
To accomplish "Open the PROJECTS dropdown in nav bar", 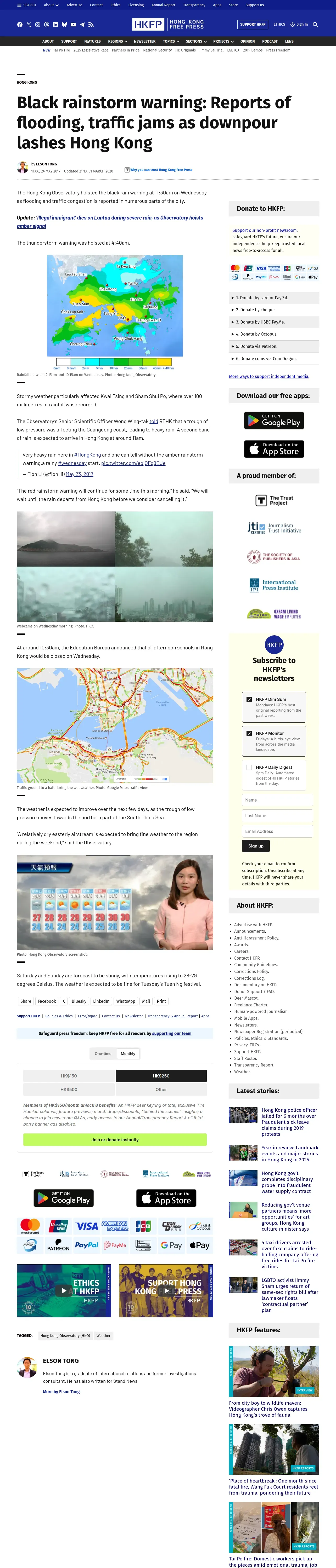I will tap(223, 41).
